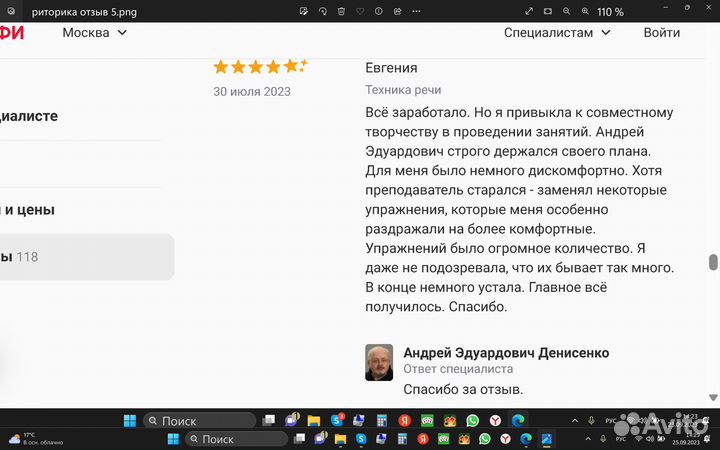The image size is (720, 450).
Task: Click the Edit image icon
Action: pyautogui.click(x=304, y=12)
